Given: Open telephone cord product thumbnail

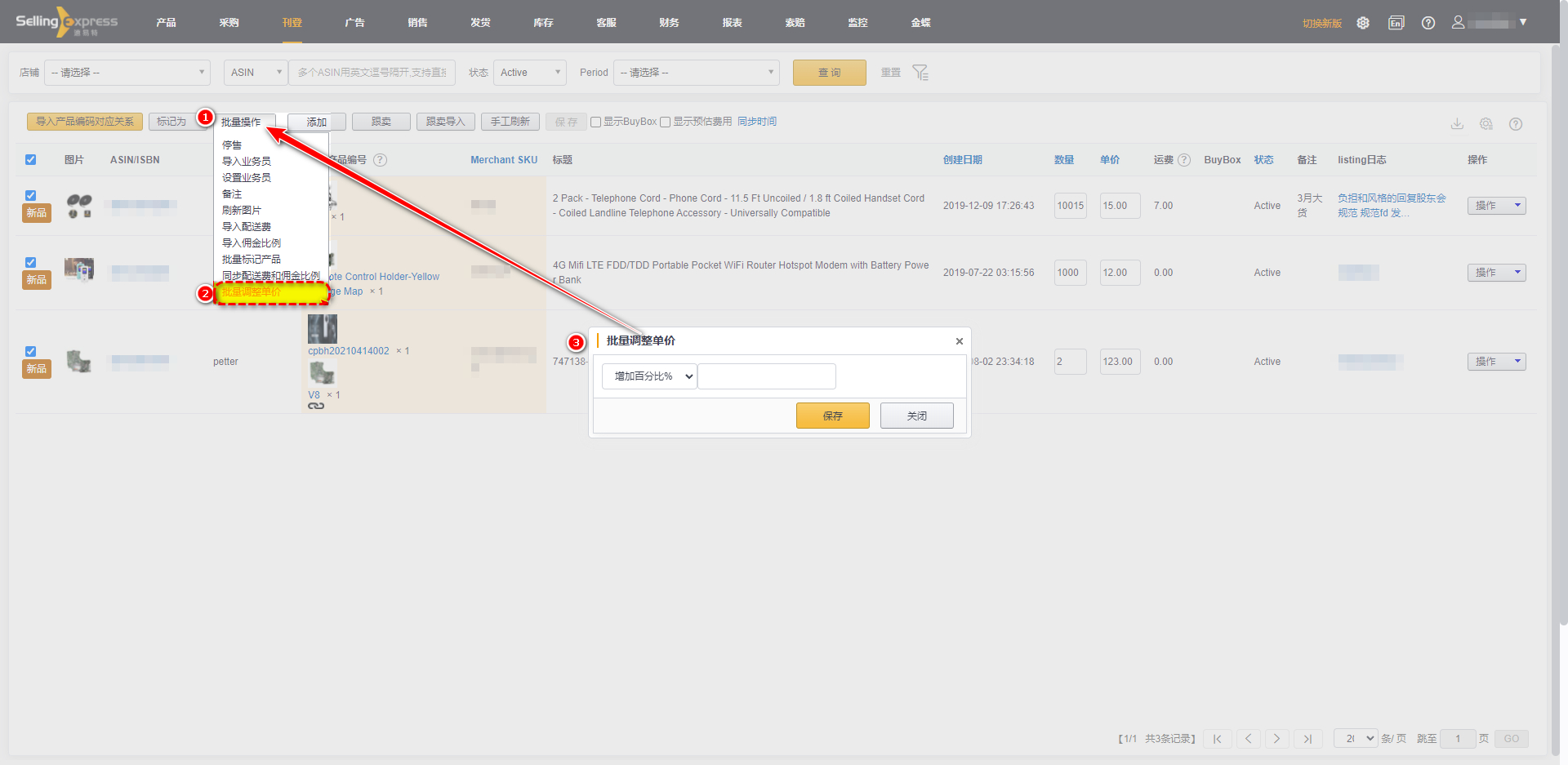Looking at the screenshot, I should pos(79,206).
